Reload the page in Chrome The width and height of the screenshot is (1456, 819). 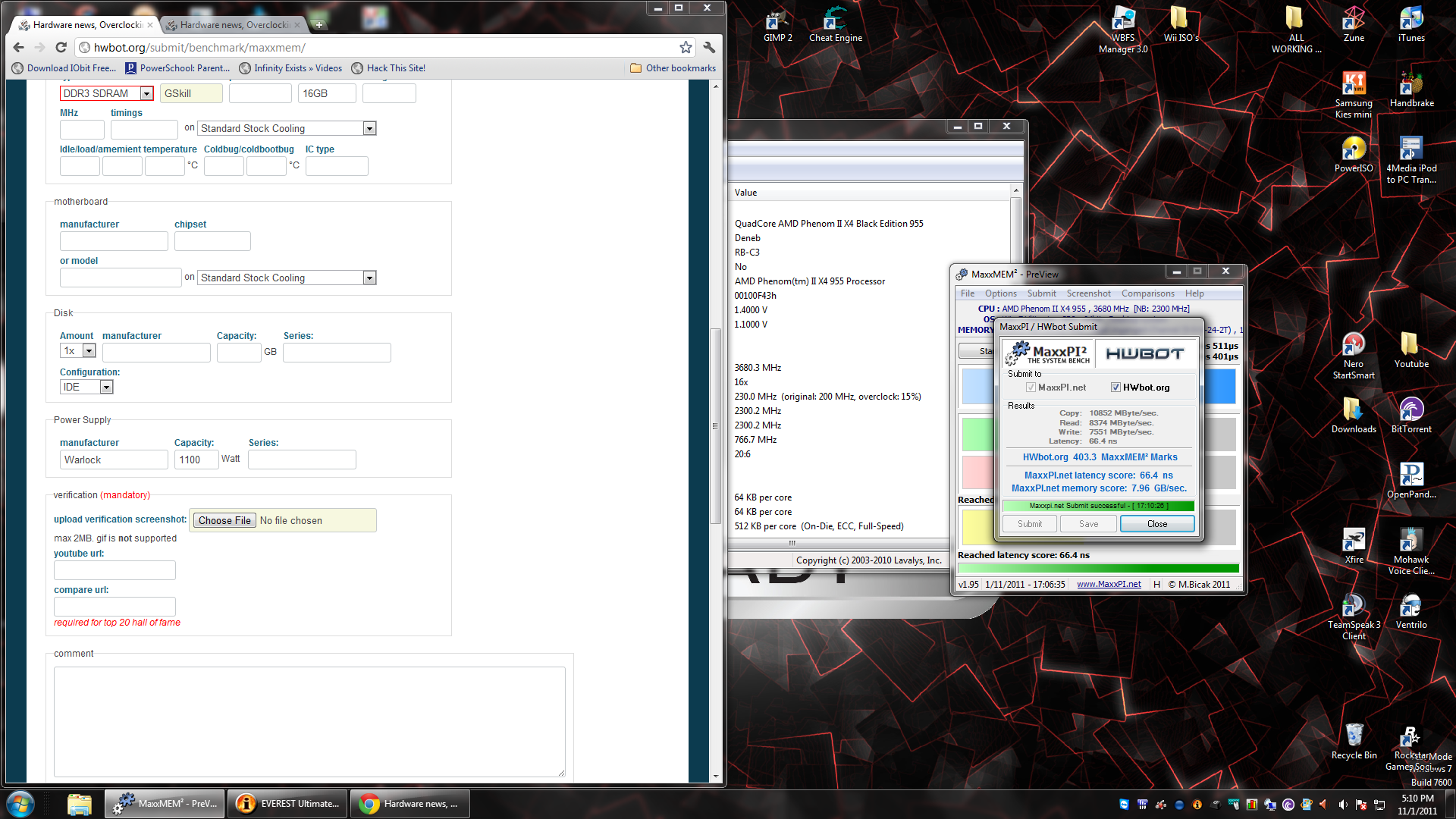click(x=61, y=47)
